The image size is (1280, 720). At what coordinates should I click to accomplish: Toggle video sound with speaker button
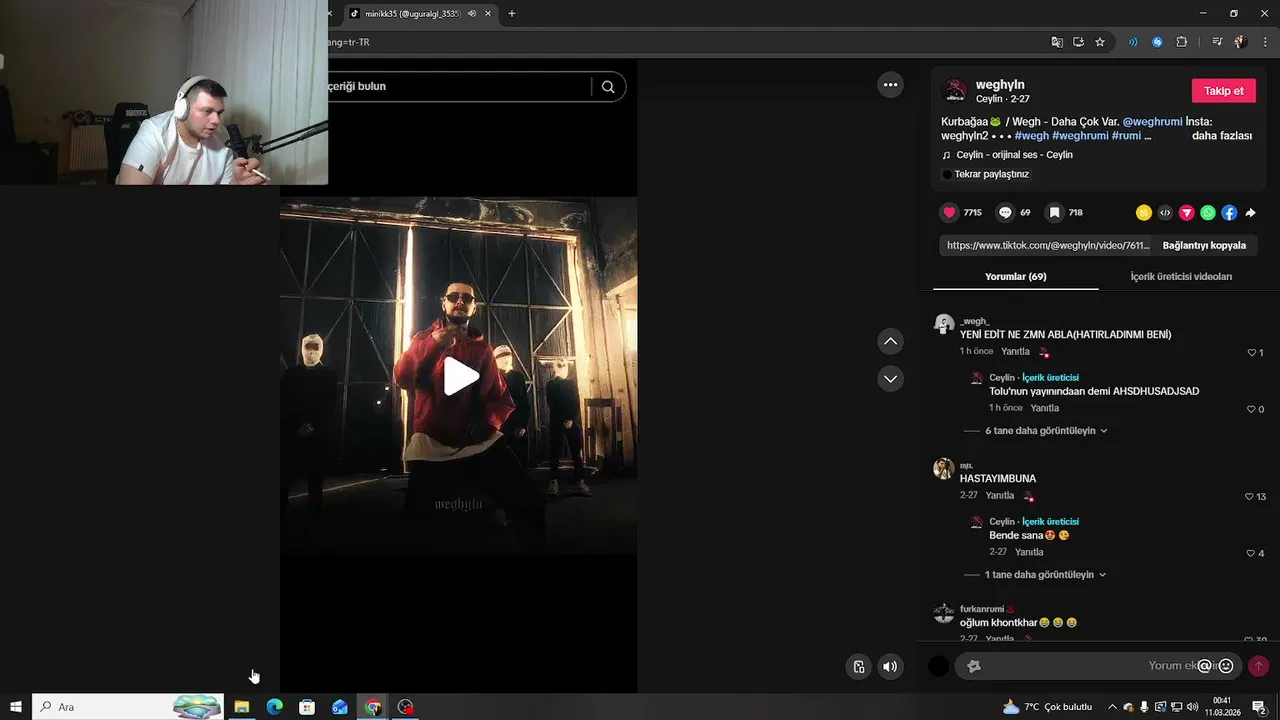(890, 667)
